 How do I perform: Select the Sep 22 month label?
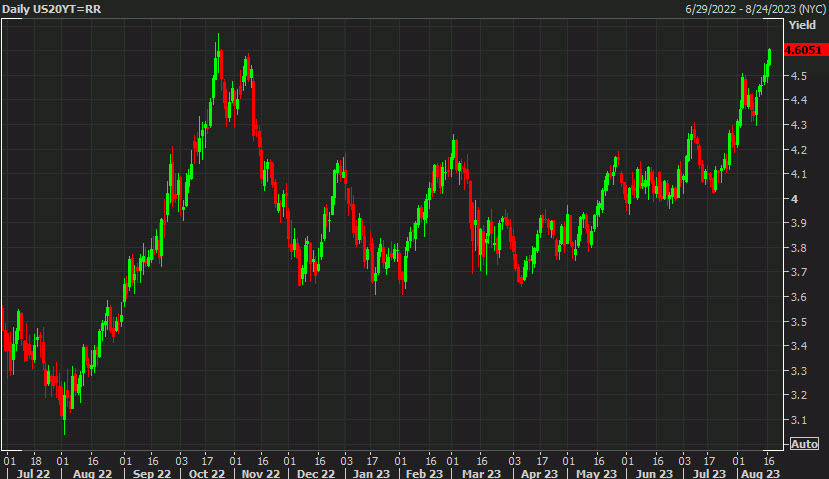[152, 473]
